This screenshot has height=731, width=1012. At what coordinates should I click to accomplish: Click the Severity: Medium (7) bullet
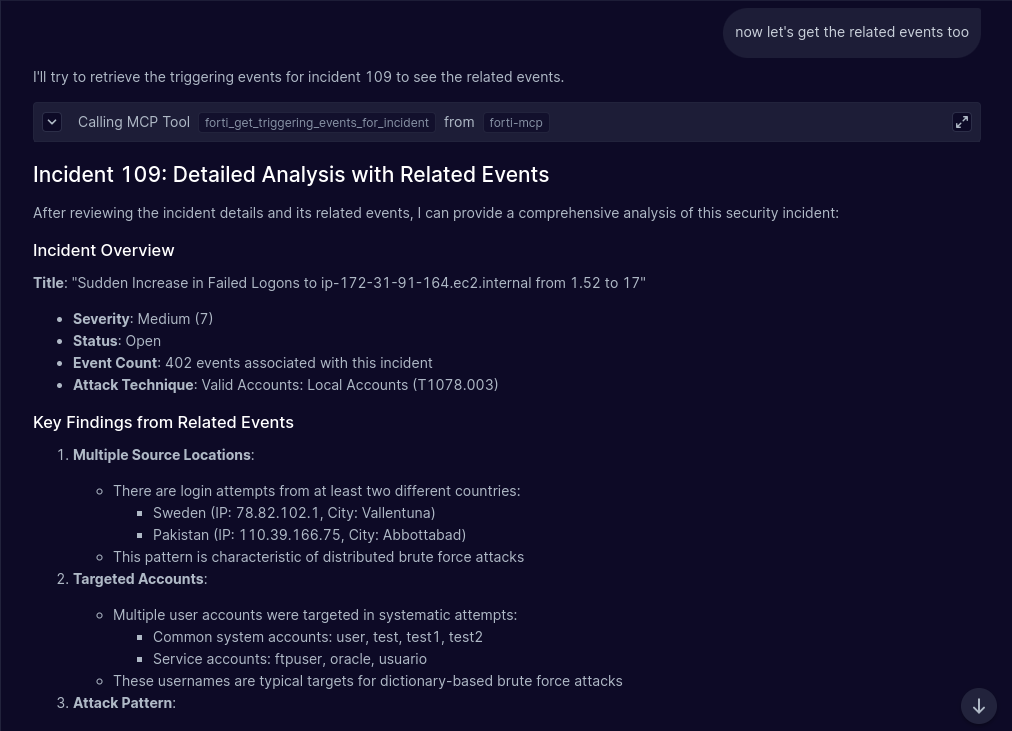pos(143,319)
